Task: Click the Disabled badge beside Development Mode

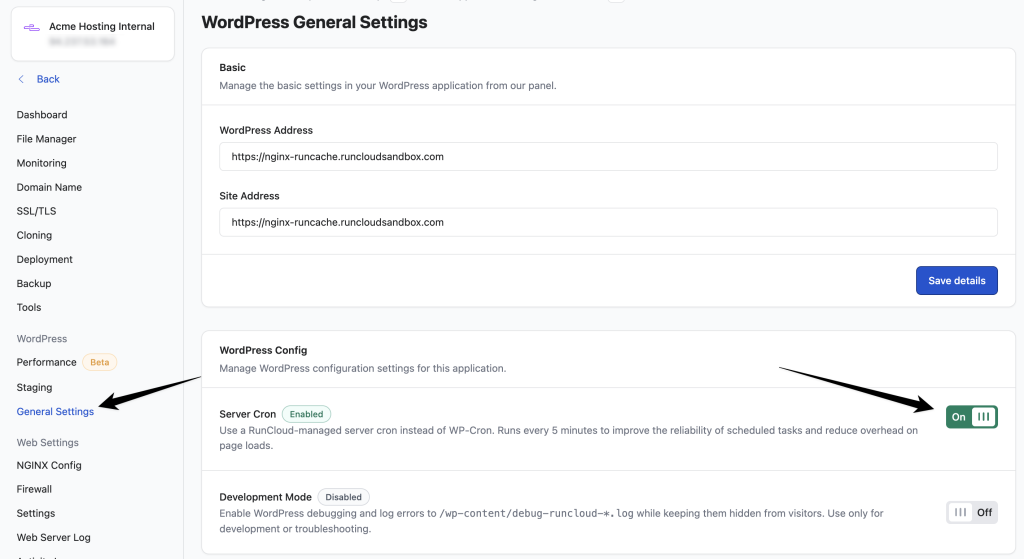Action: 344,497
